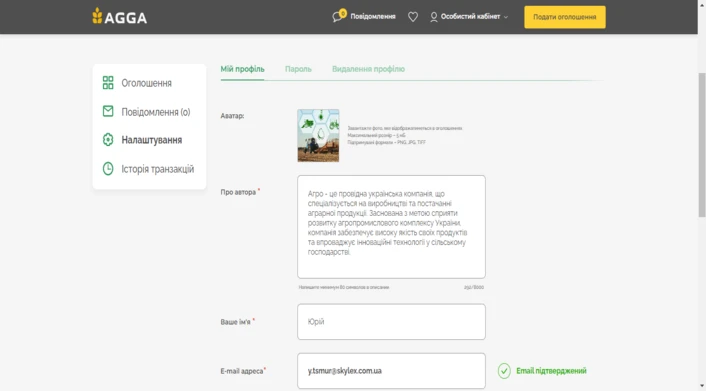Click the user profile silhouette icon
Image resolution: width=706 pixels, height=391 pixels.
433,17
